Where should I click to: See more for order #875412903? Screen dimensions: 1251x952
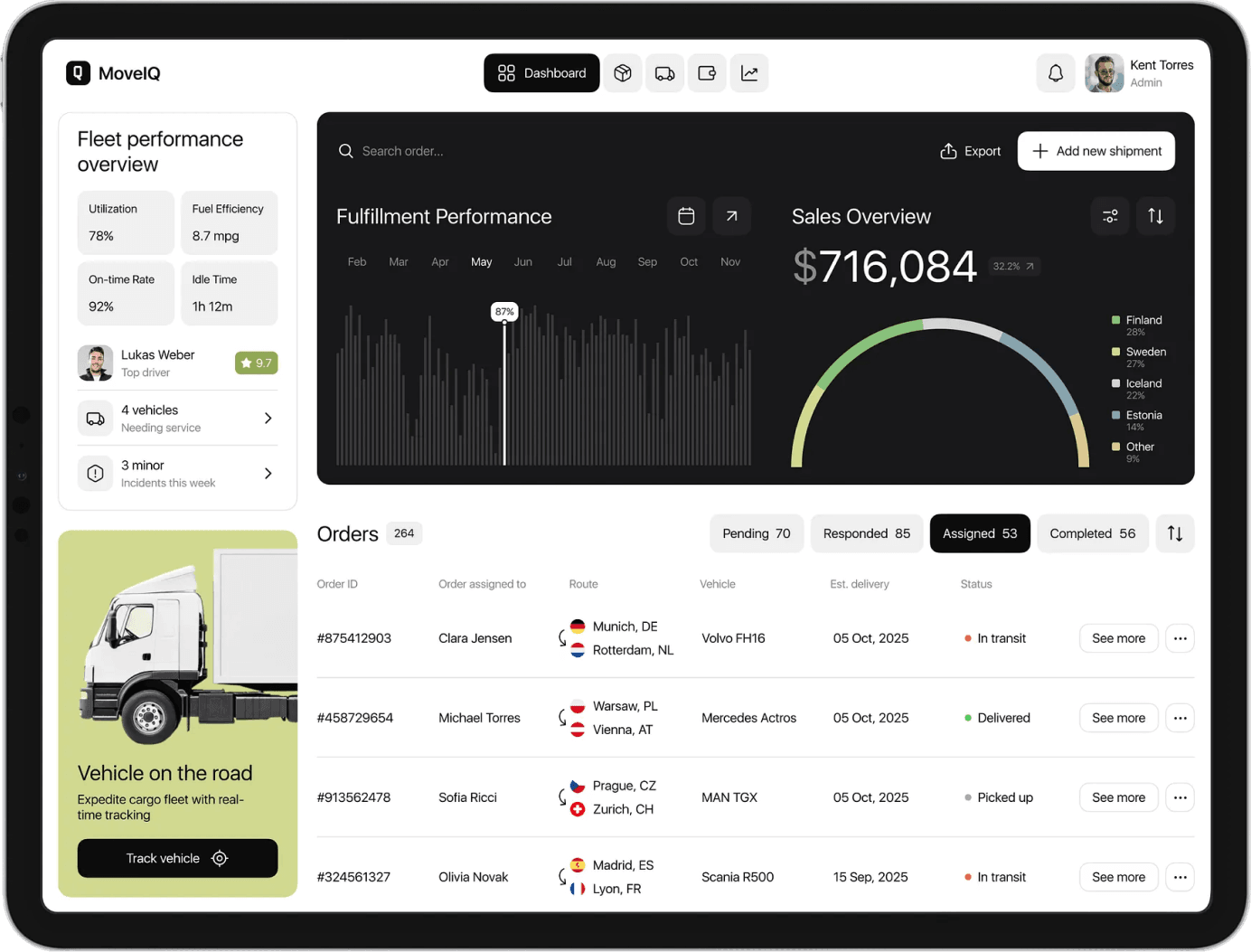tap(1118, 638)
